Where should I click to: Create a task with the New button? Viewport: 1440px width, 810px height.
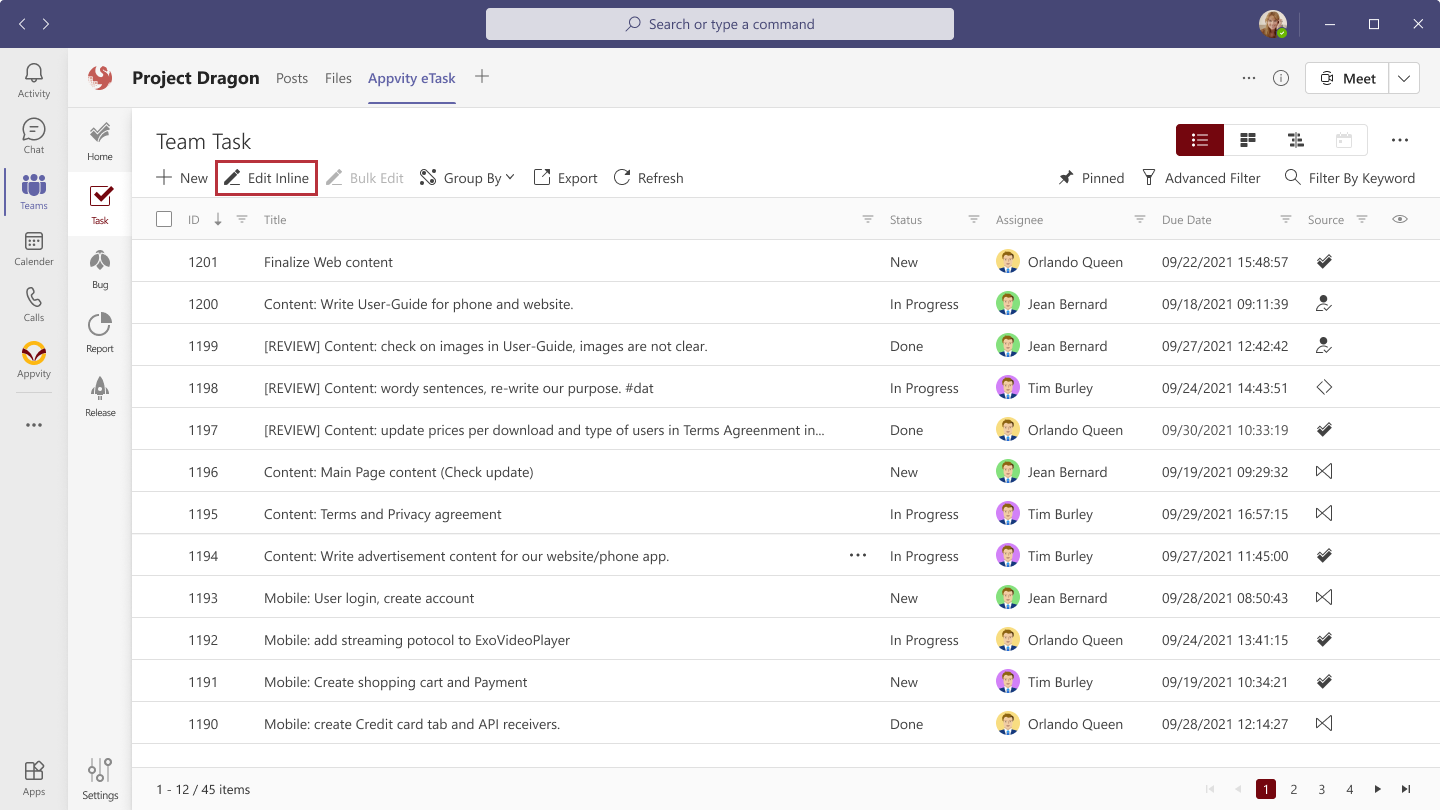pyautogui.click(x=181, y=177)
